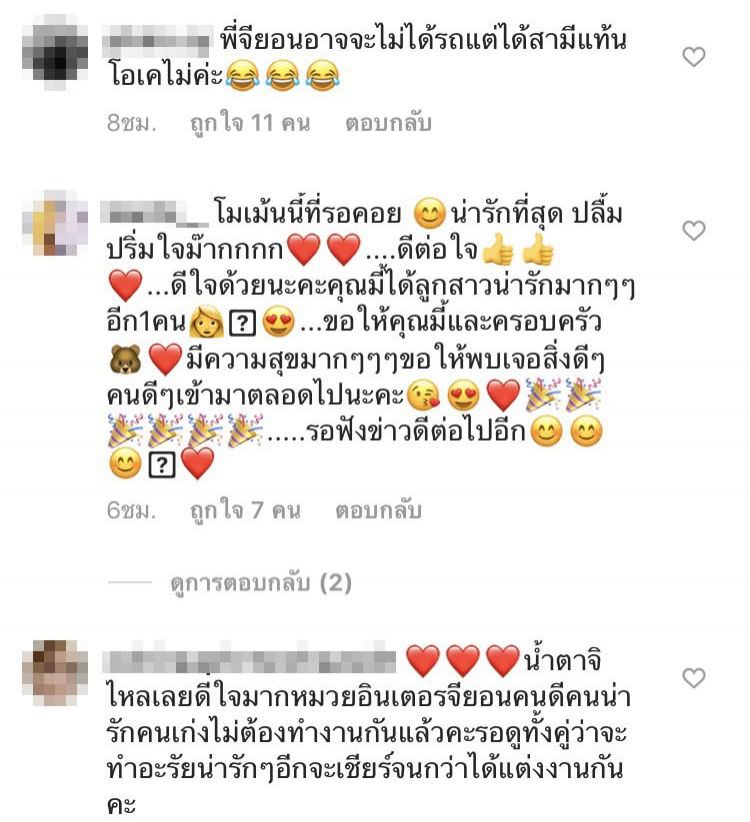The height and width of the screenshot is (822, 750).
Task: Tap the heart beside the third comment
Action: coord(693,678)
